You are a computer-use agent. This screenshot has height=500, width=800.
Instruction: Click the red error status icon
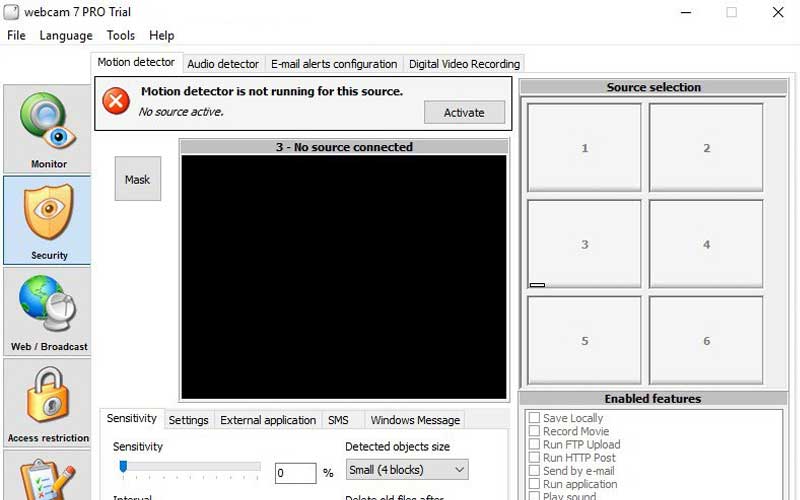click(116, 101)
